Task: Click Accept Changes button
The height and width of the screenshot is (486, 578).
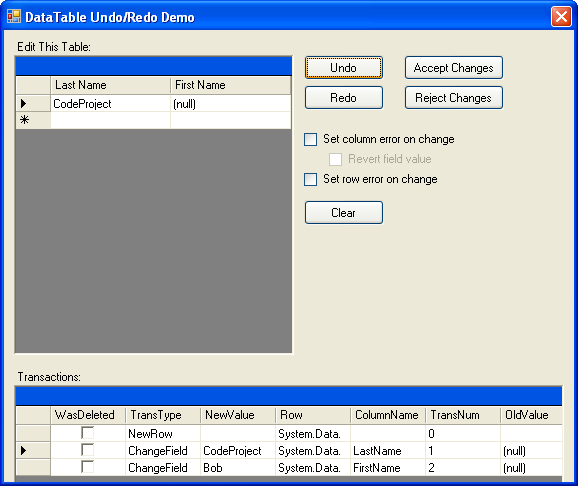Action: 453,67
